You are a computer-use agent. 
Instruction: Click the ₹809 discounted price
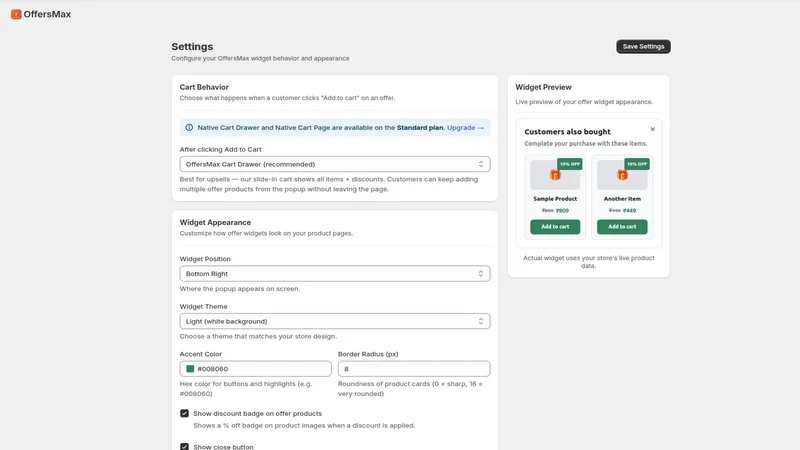click(x=562, y=210)
